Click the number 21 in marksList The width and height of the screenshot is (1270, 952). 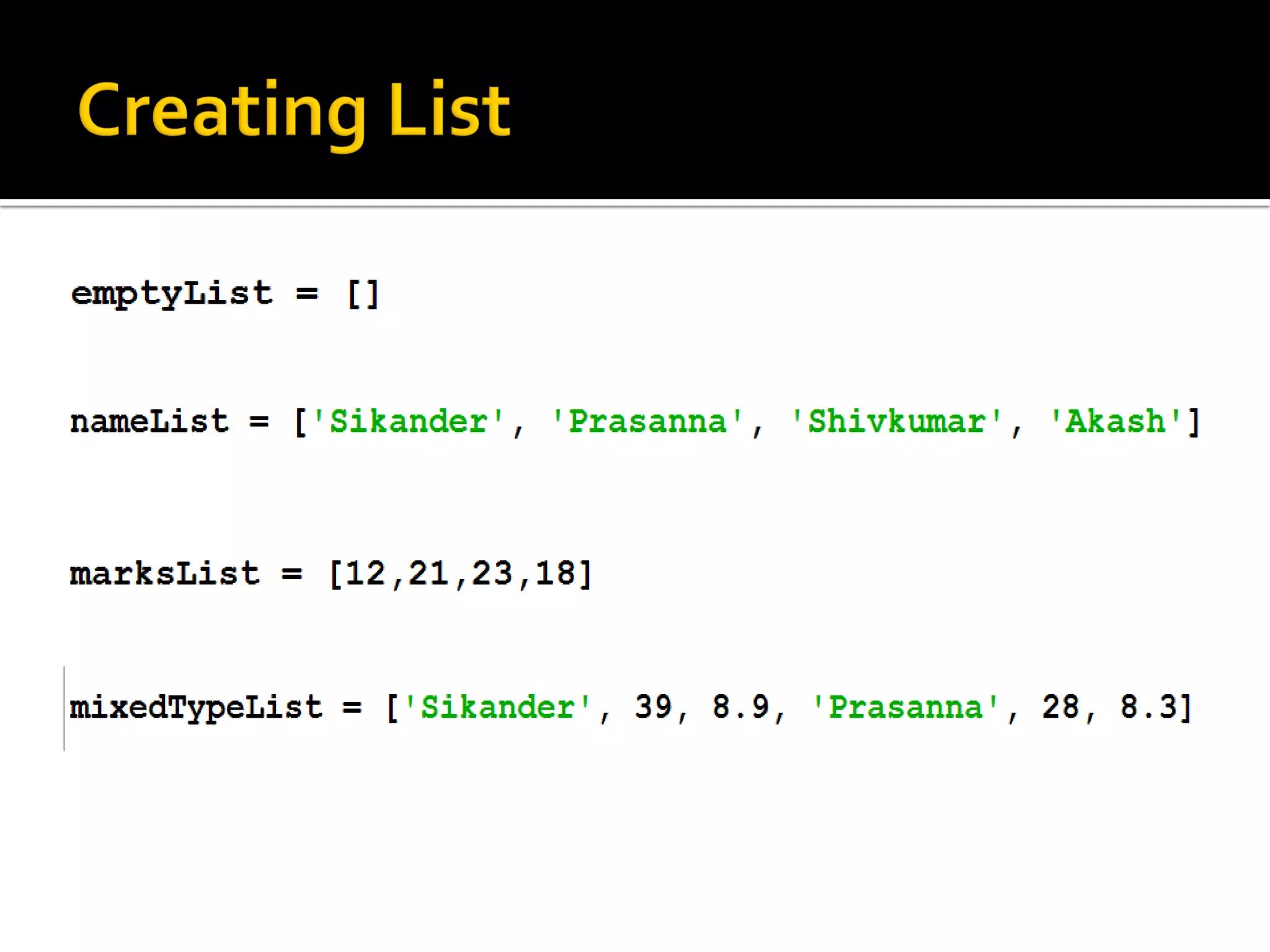click(429, 573)
